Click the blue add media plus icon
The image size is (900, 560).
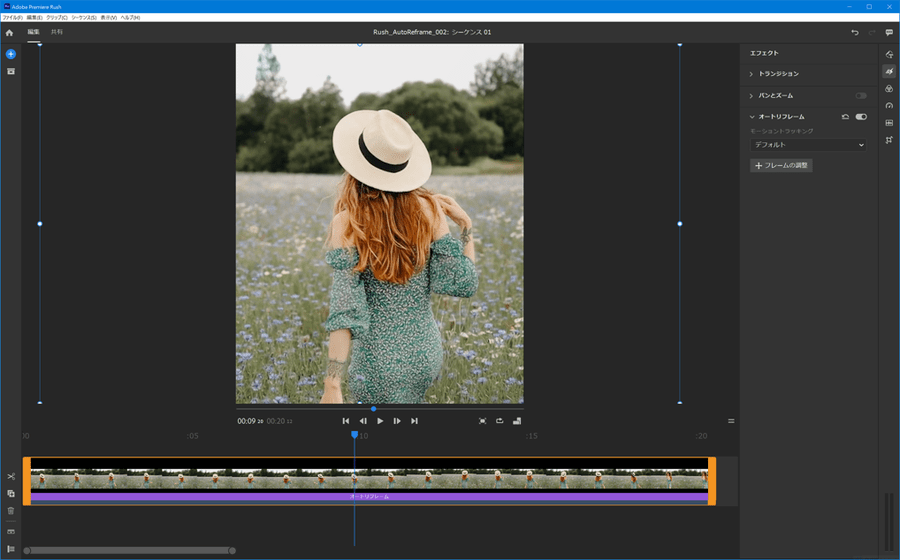click(10, 54)
